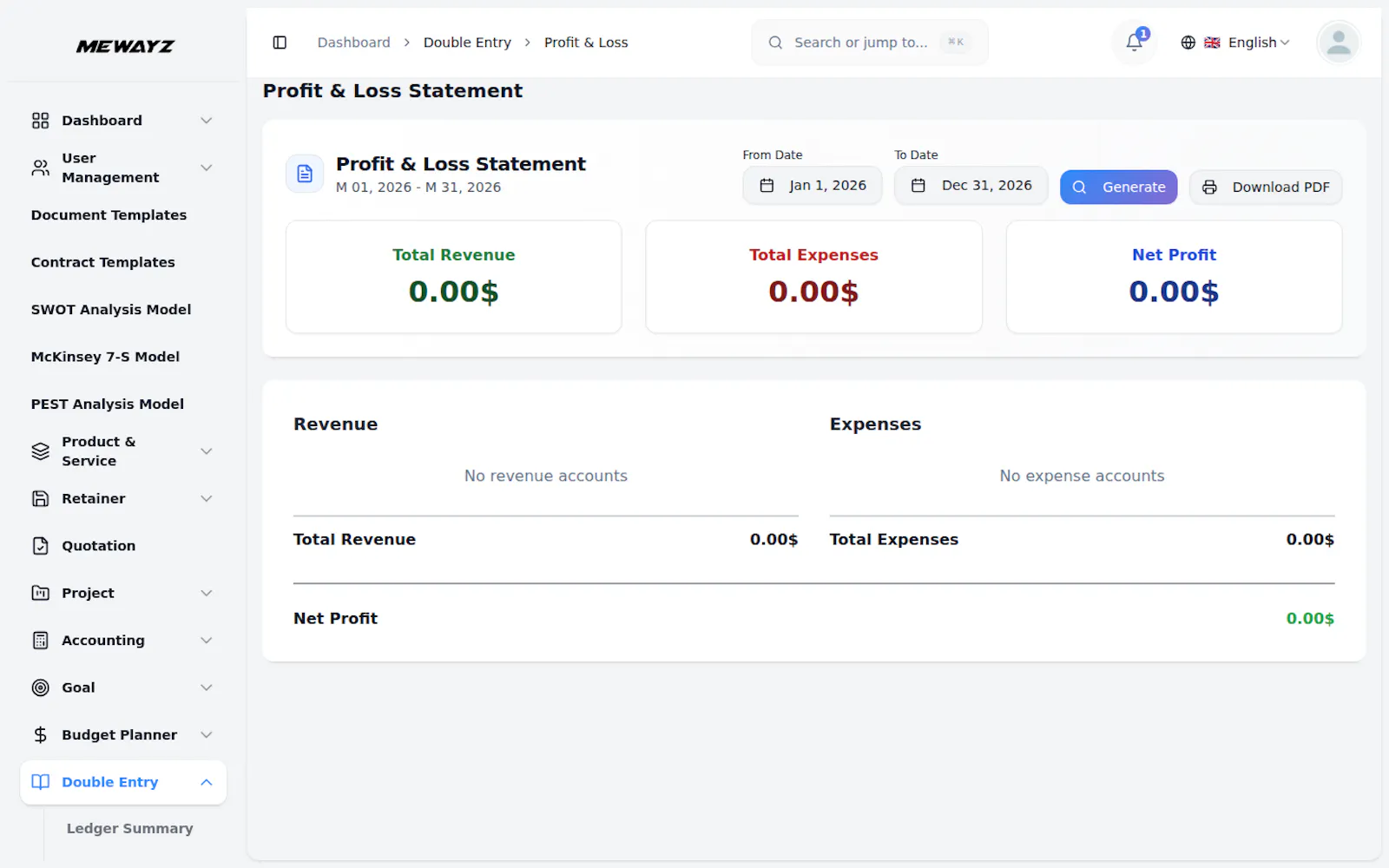The image size is (1389, 868).
Task: Click 'No revenue accounts' text
Action: coord(545,477)
